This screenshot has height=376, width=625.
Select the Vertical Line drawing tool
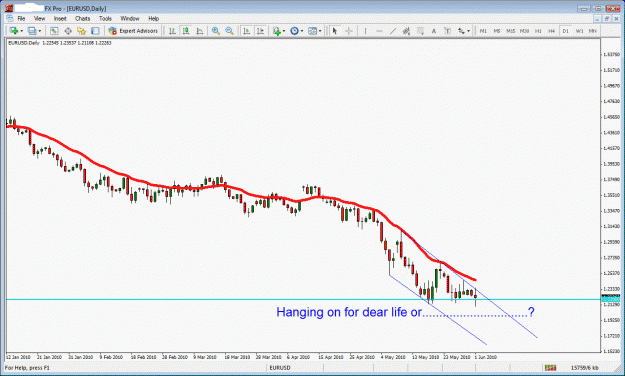pos(365,31)
